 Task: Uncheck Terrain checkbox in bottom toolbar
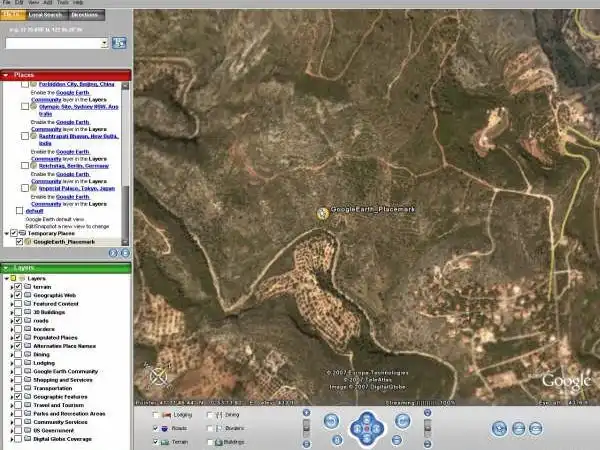click(x=155, y=442)
